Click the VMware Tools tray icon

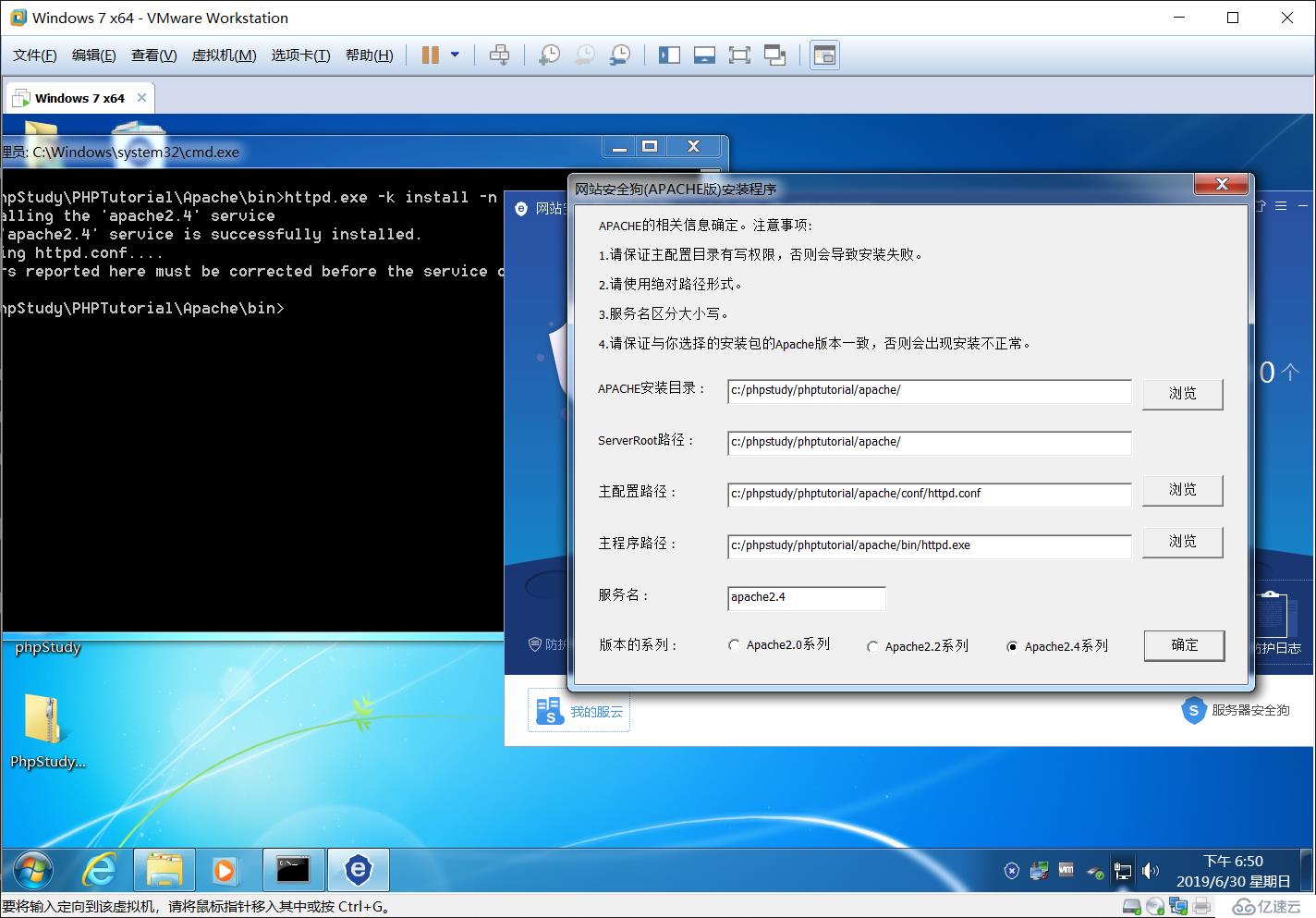pos(1066,870)
